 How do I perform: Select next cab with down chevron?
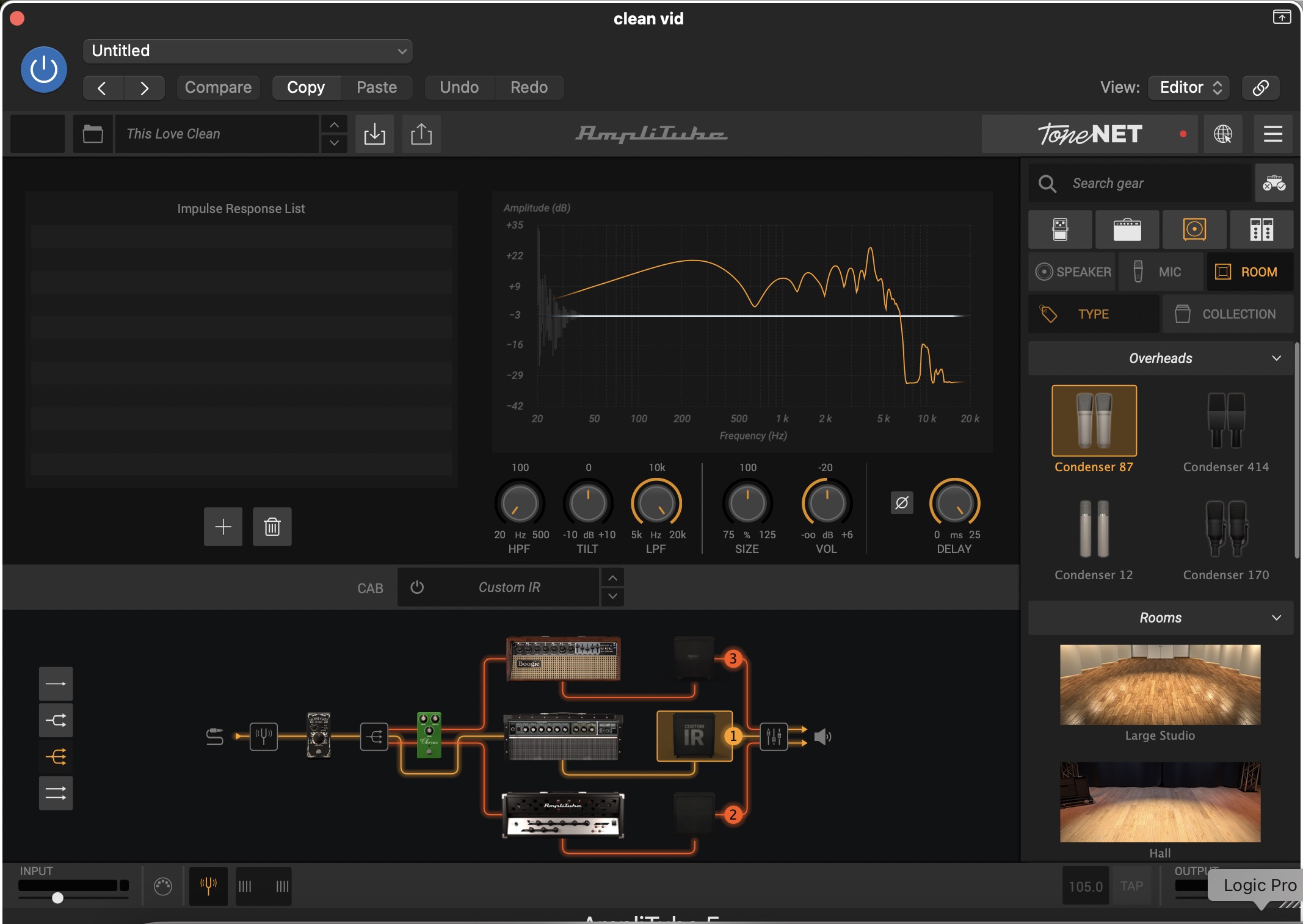pos(612,596)
